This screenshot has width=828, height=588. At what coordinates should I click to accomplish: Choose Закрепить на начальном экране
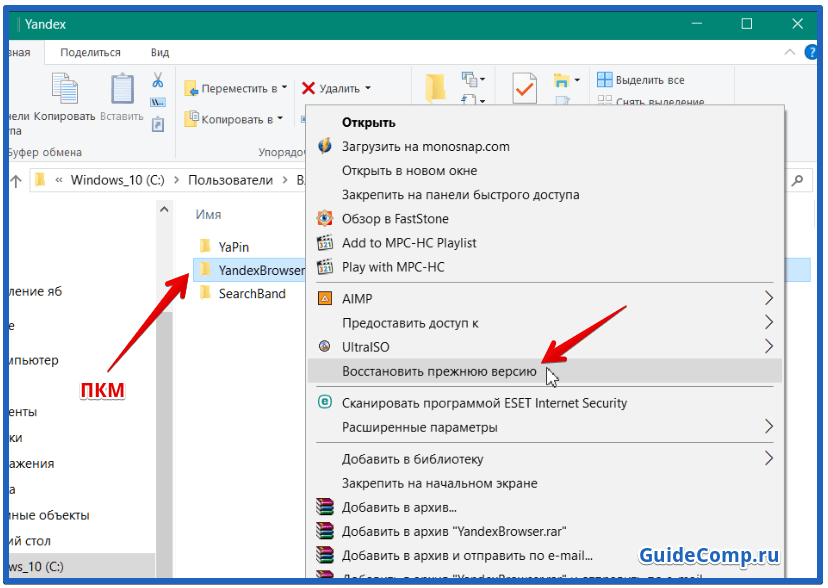tap(544, 483)
